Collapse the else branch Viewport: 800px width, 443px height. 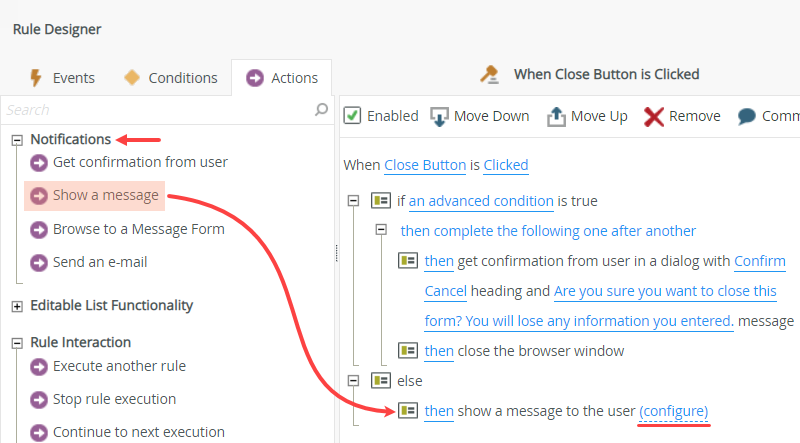pos(353,381)
